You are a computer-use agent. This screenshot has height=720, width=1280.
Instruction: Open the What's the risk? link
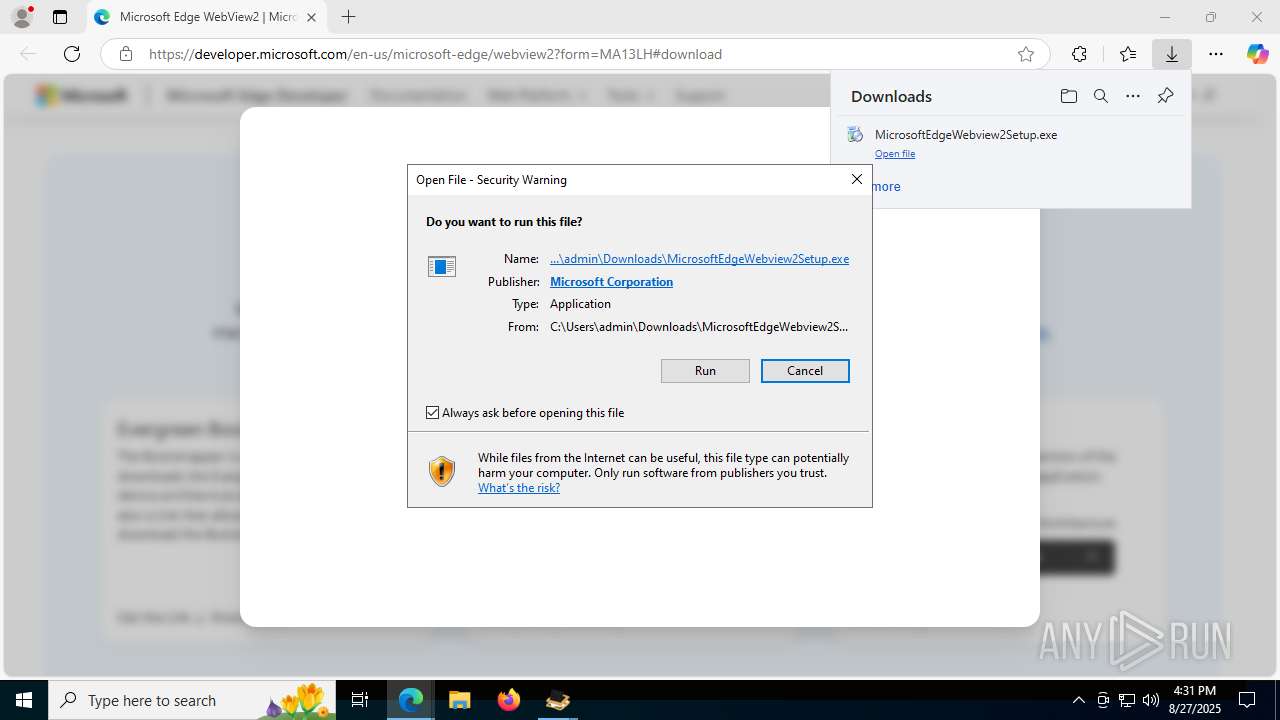tap(519, 488)
